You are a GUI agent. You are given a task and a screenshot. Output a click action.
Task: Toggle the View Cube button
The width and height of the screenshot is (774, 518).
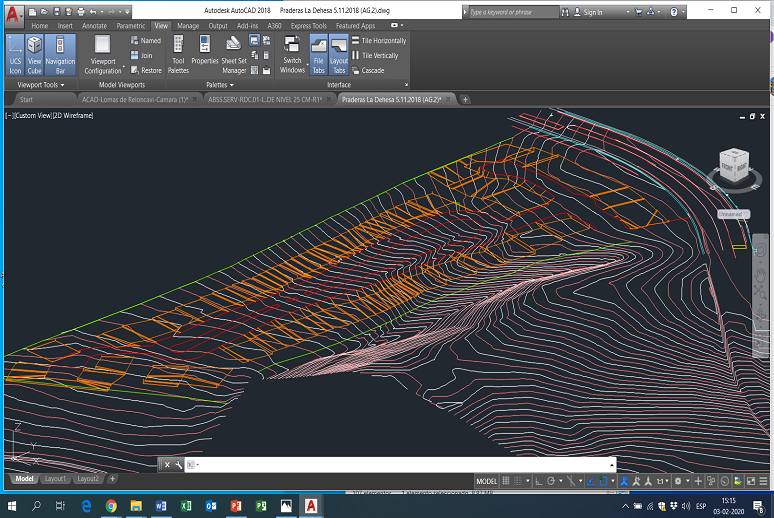(x=35, y=55)
